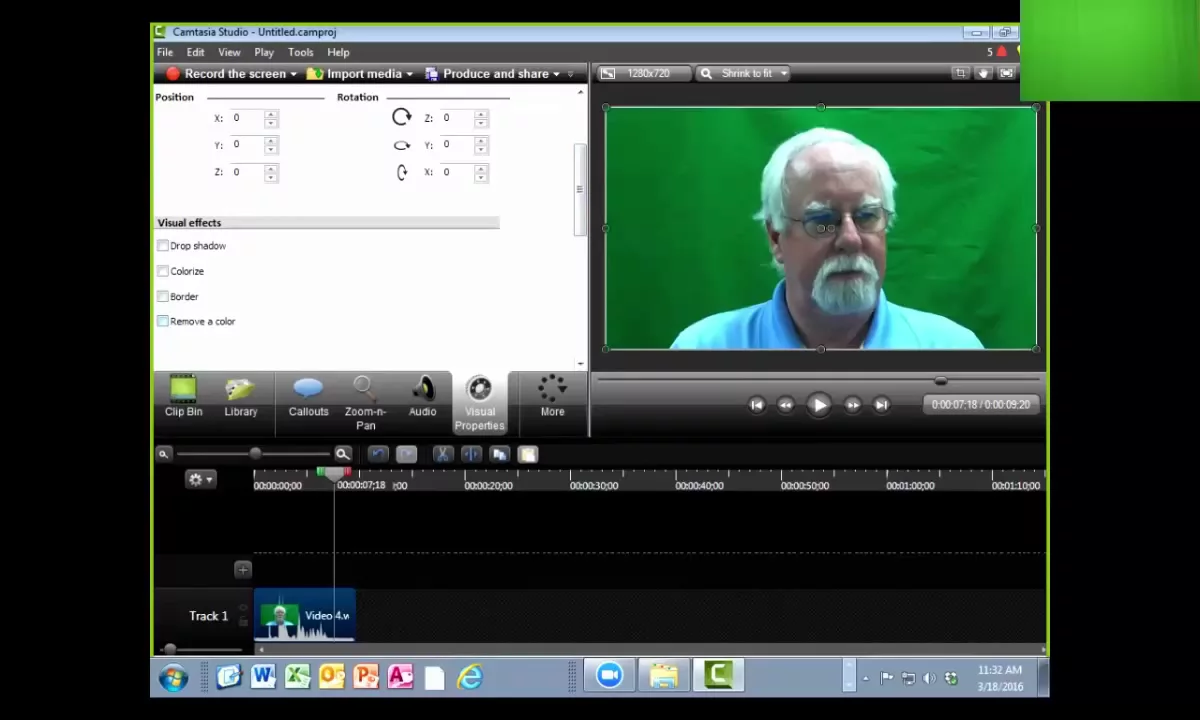The image size is (1200, 720).
Task: Adjust the Position X spinner arrows
Action: 271,118
